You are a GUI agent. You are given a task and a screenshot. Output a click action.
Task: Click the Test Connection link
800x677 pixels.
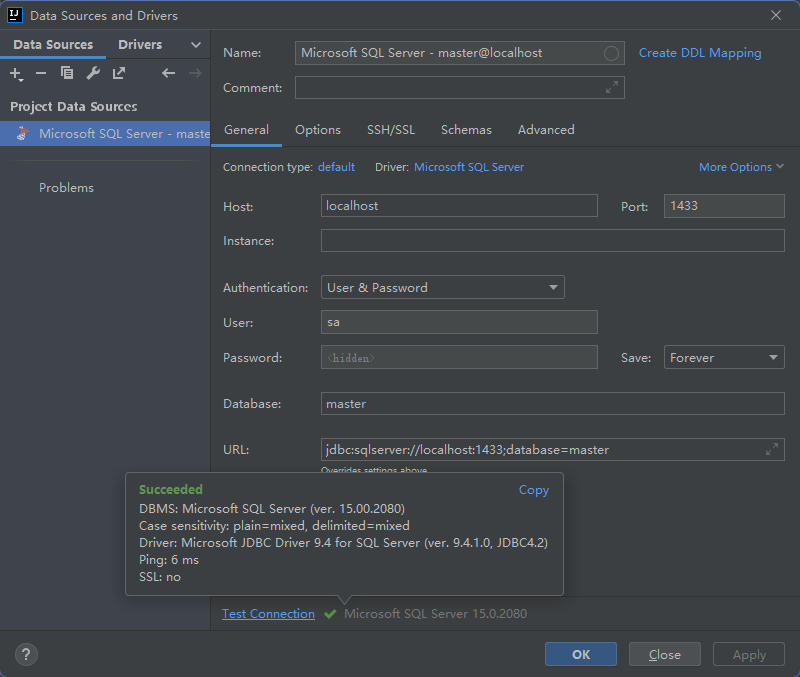coord(268,613)
